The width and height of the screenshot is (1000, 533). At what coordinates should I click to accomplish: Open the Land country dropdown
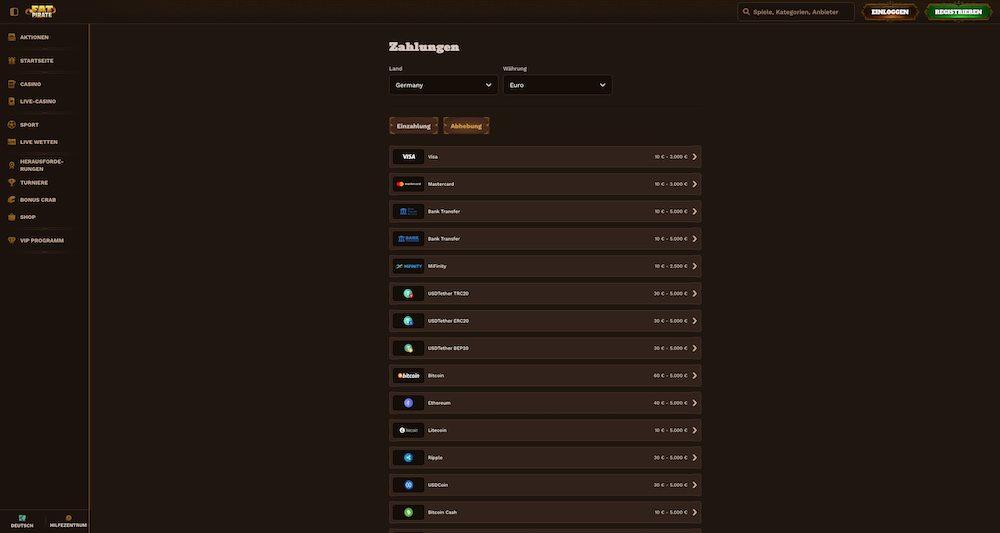(443, 85)
